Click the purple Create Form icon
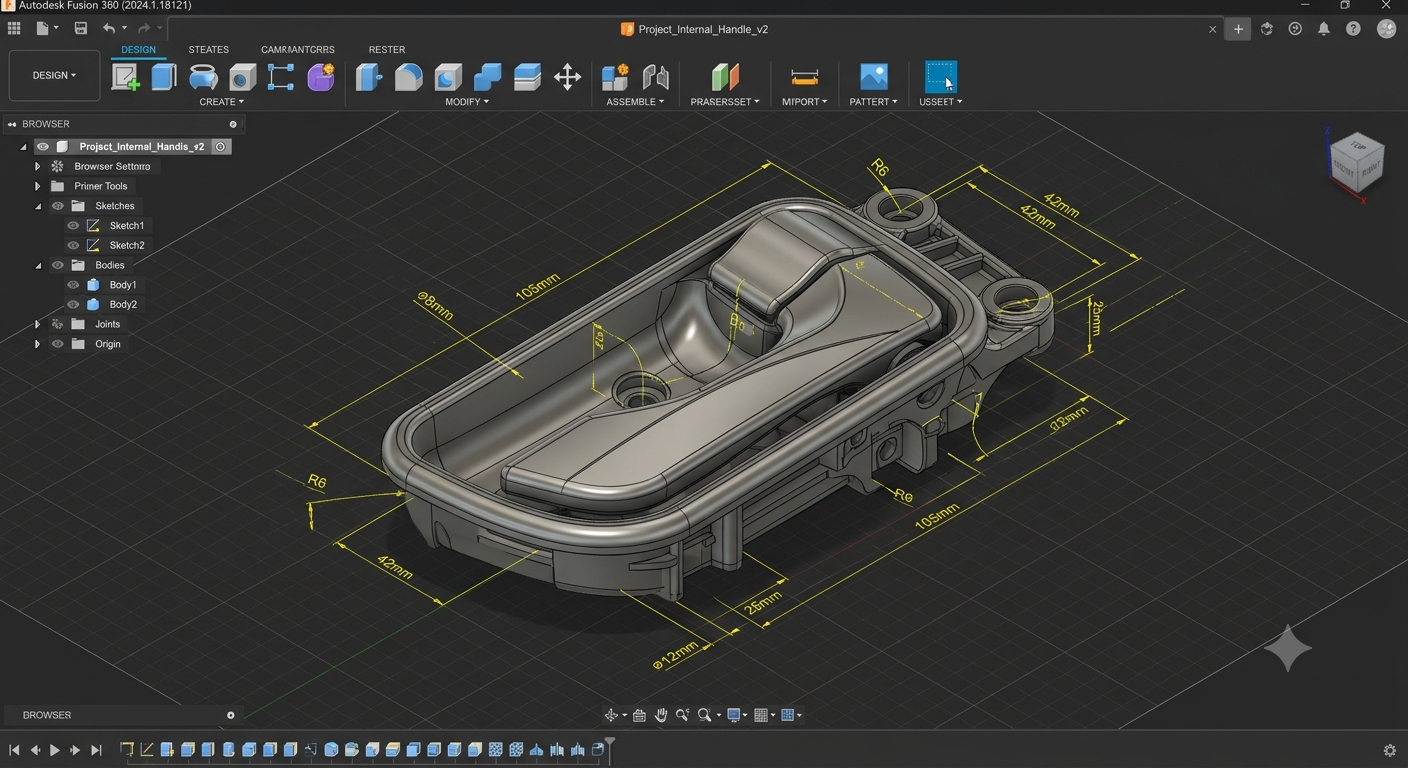 click(x=321, y=77)
